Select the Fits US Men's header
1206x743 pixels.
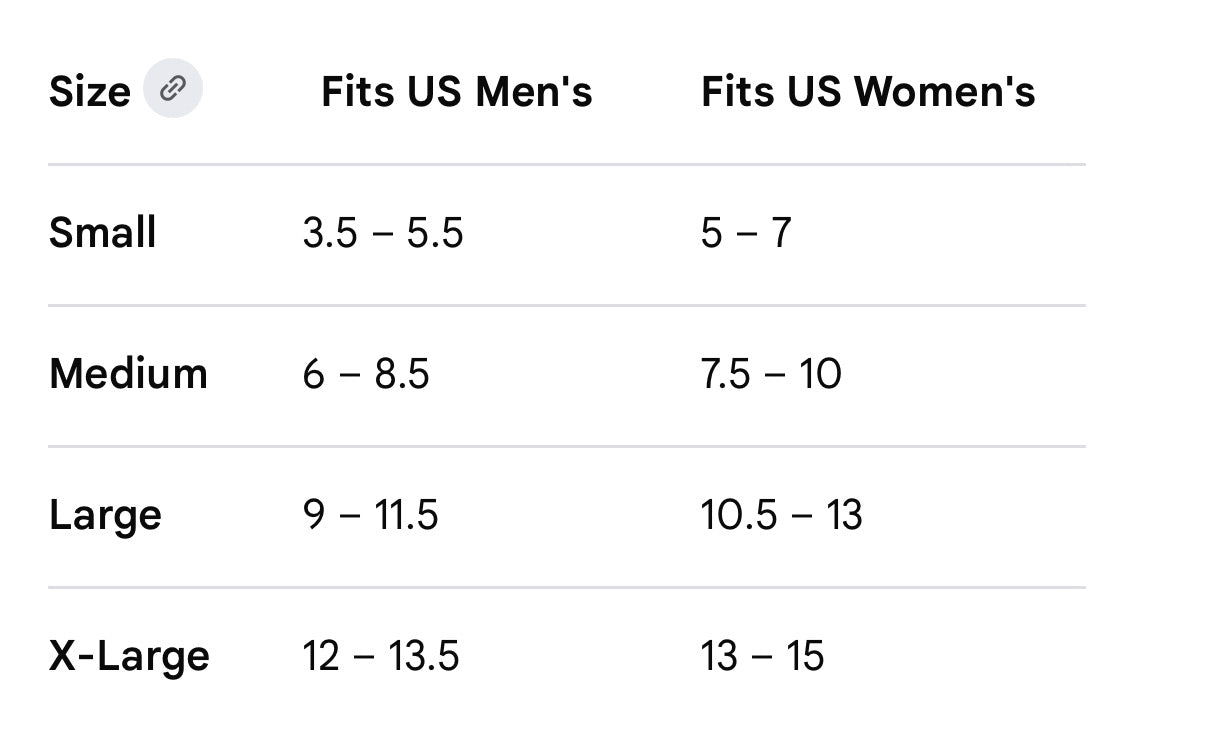pyautogui.click(x=457, y=92)
